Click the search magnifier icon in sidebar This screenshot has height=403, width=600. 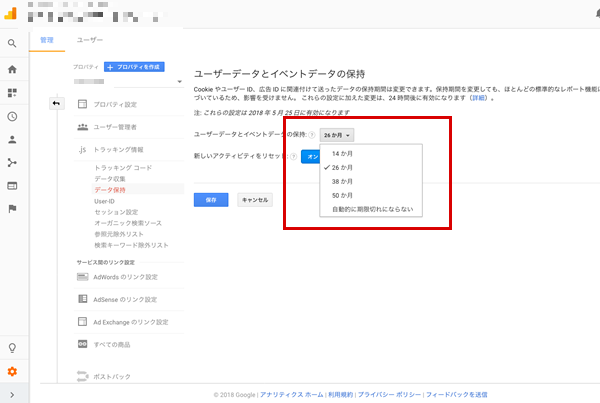(12, 44)
